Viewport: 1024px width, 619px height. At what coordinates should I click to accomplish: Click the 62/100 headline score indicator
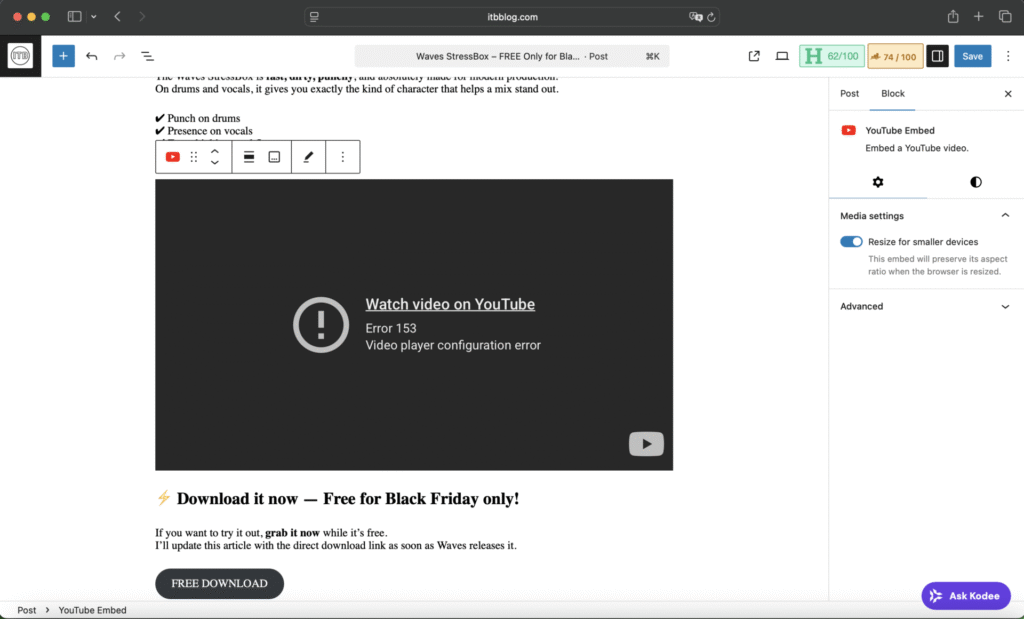pyautogui.click(x=831, y=55)
